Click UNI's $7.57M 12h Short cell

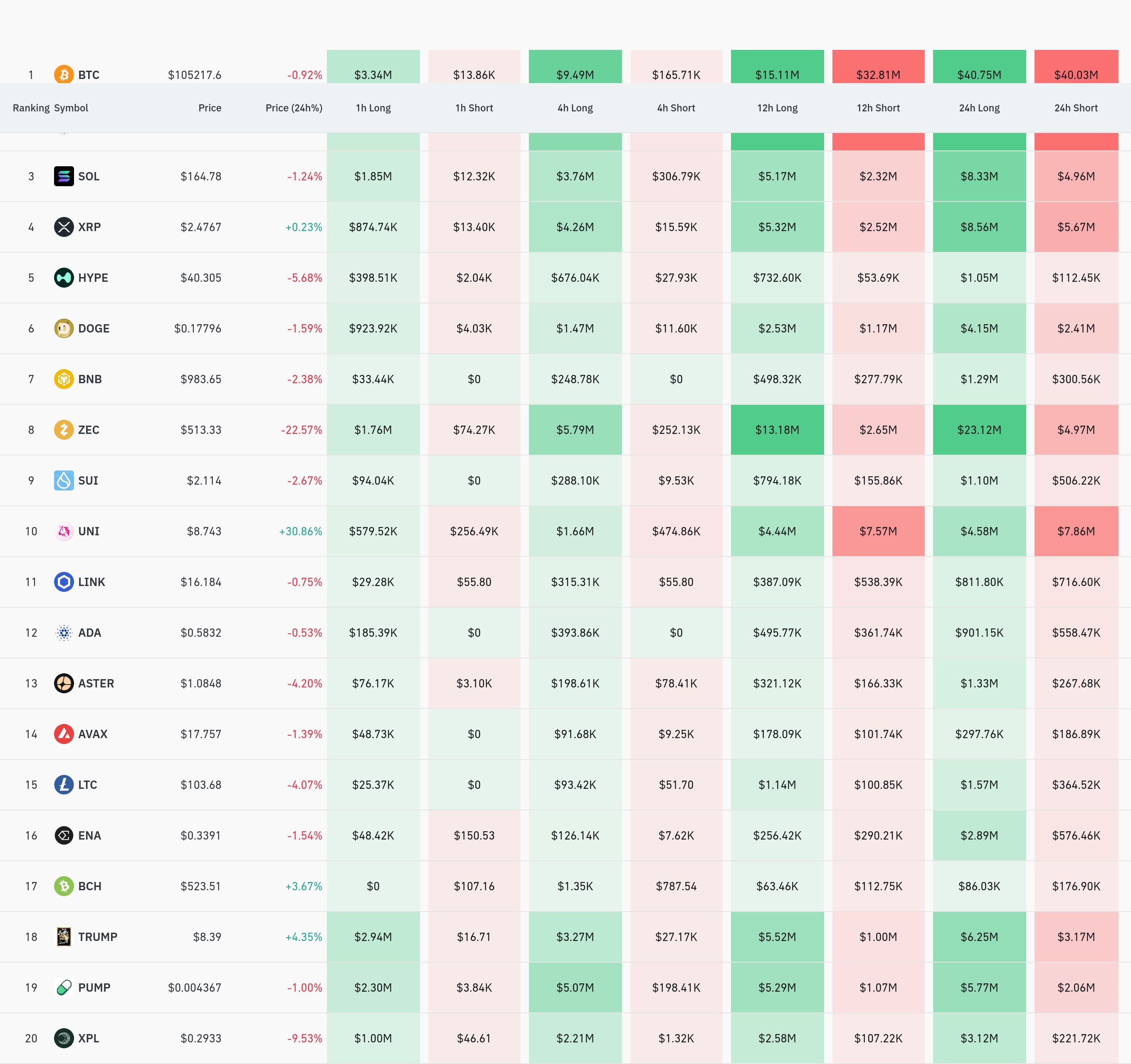coord(878,531)
